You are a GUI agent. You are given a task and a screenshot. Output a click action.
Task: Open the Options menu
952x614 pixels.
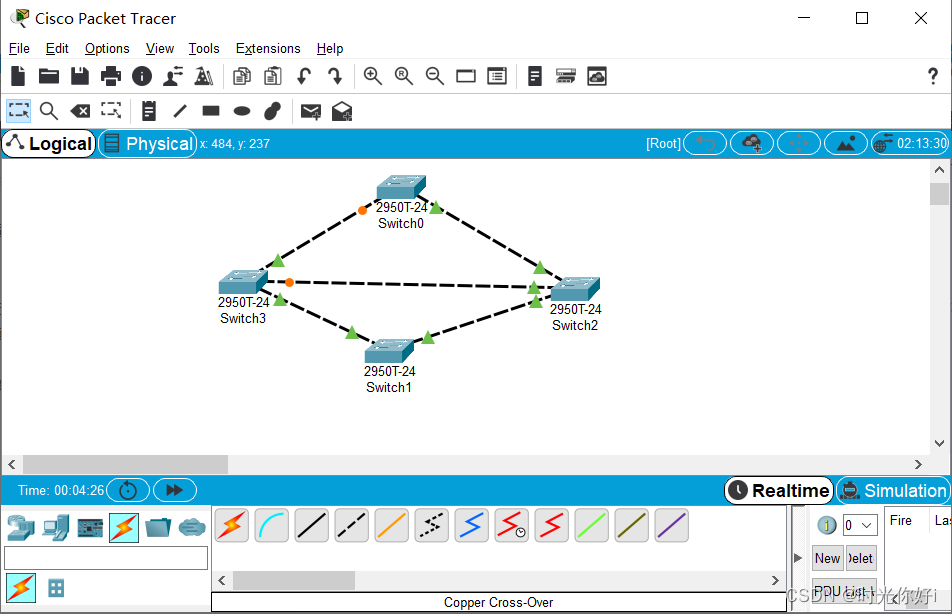(107, 49)
